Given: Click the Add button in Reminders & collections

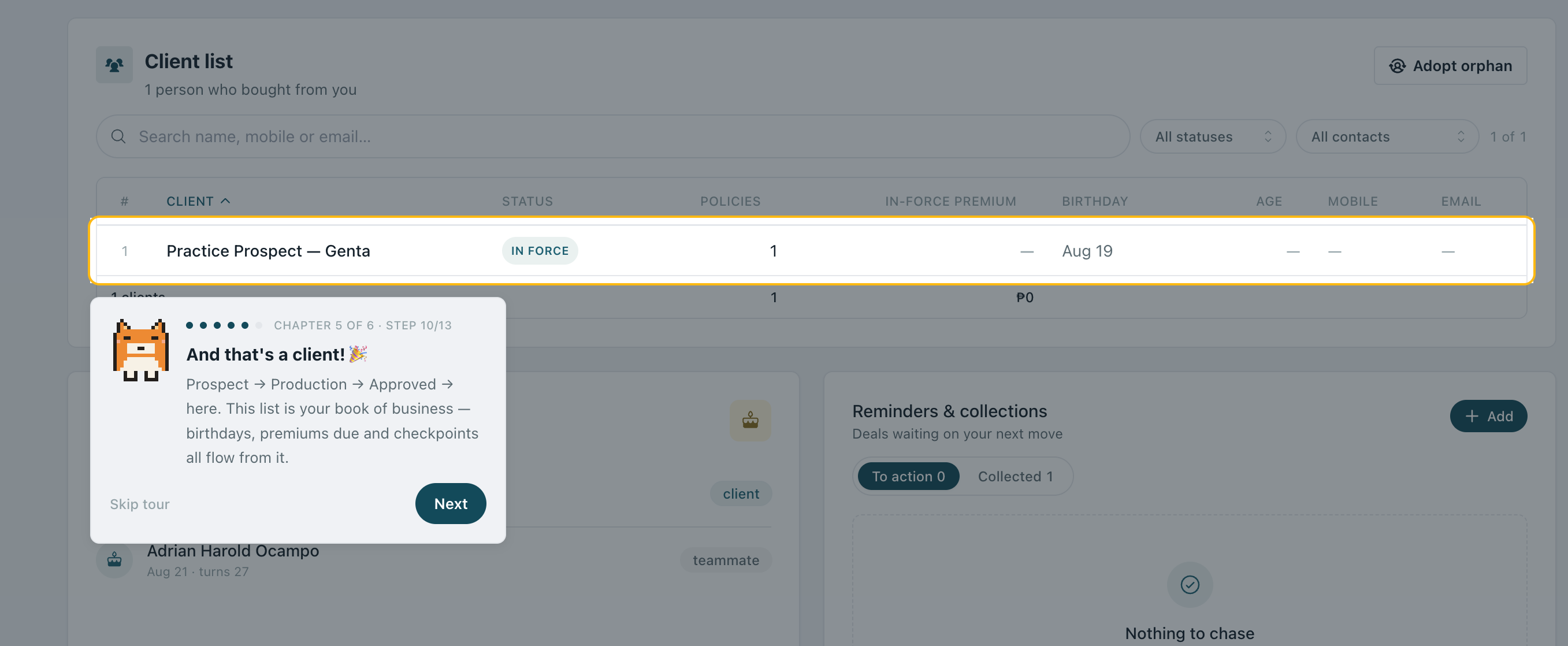Looking at the screenshot, I should 1488,416.
